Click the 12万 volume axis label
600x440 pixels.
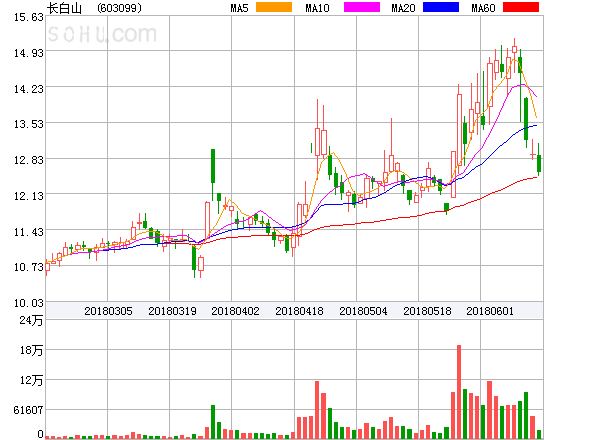31,380
